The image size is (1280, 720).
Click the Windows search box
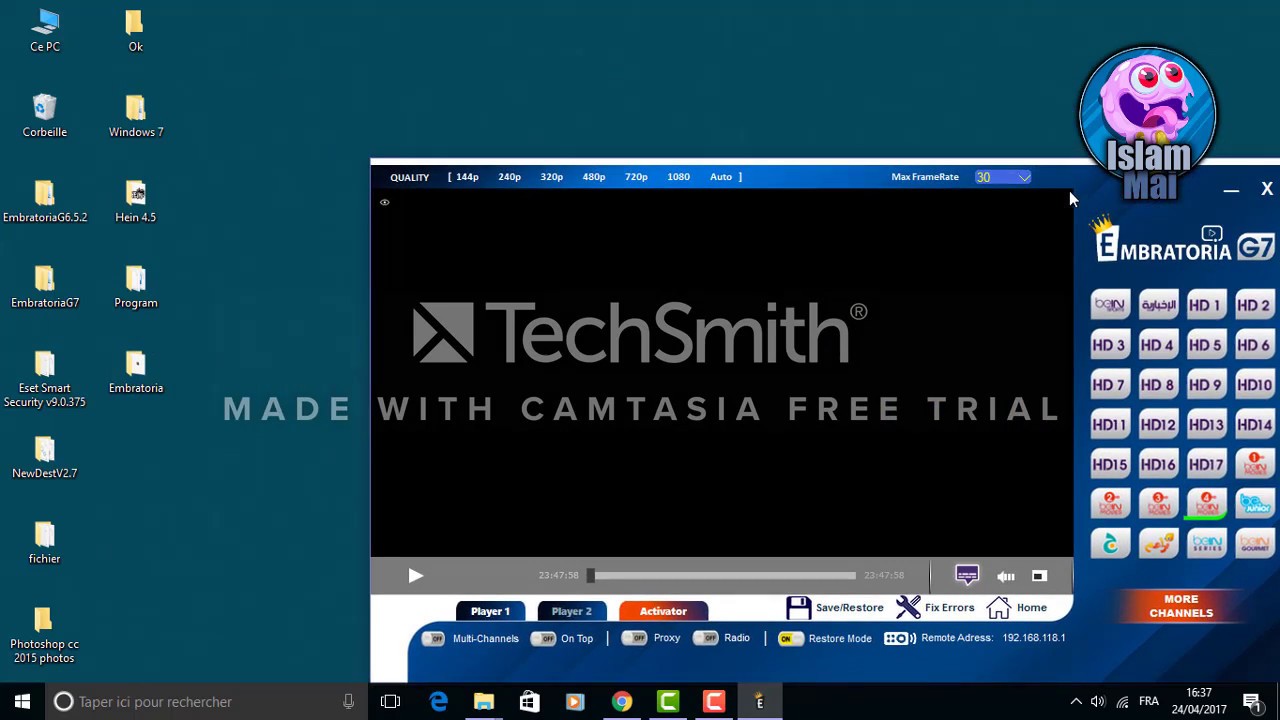click(x=205, y=702)
